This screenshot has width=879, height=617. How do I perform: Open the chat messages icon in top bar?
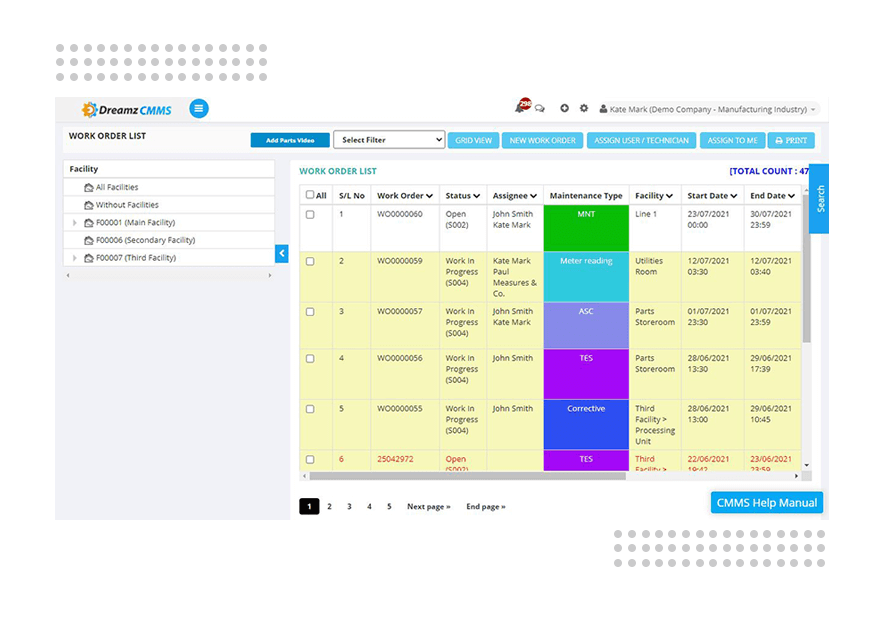541,107
